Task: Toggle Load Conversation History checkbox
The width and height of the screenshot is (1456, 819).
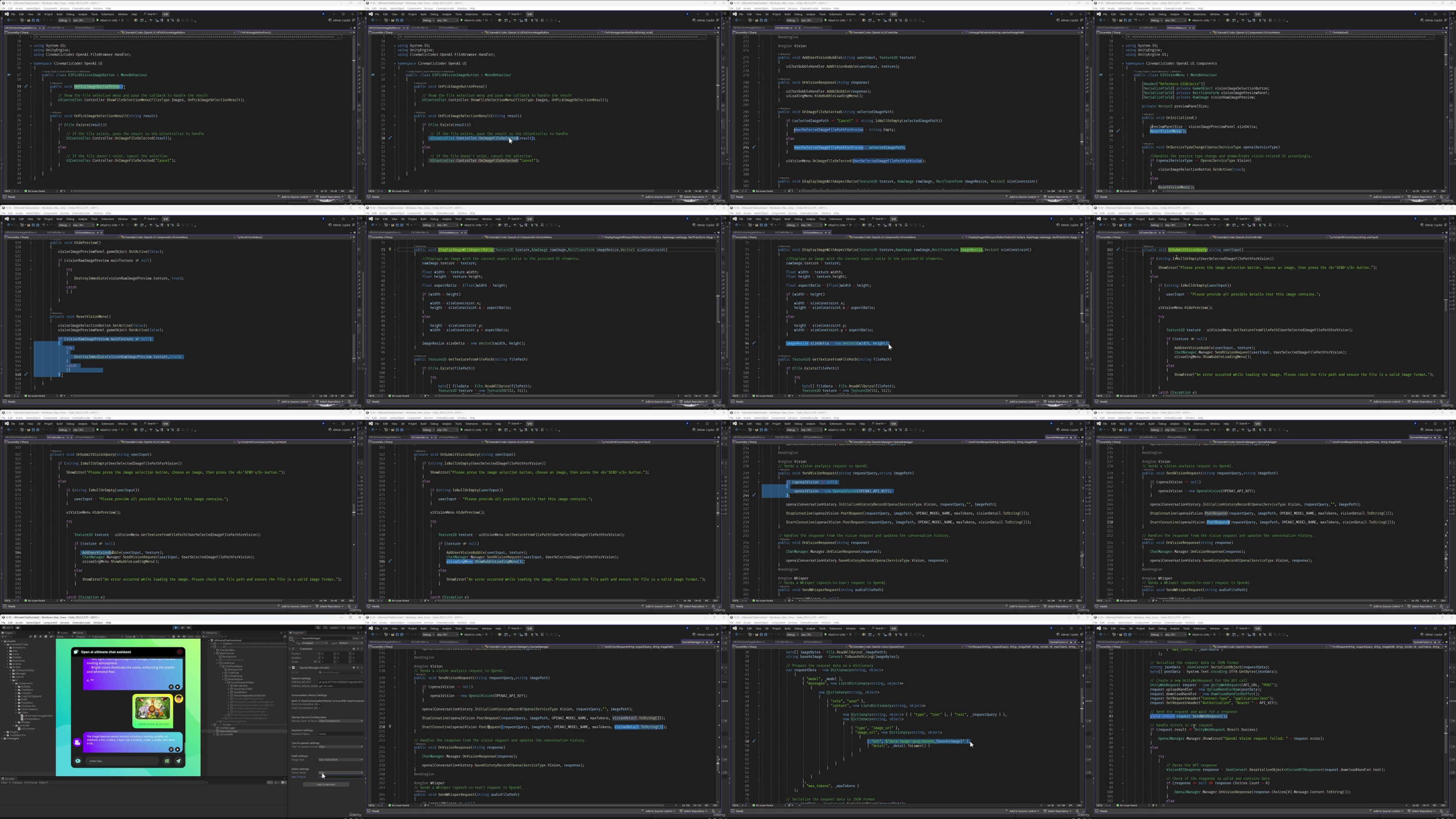Action: (320, 708)
